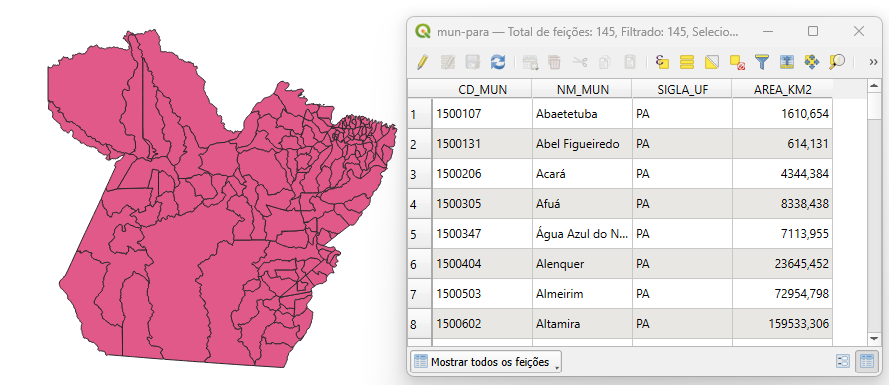Open the Mostrar todos os feições dropdown

(486, 362)
